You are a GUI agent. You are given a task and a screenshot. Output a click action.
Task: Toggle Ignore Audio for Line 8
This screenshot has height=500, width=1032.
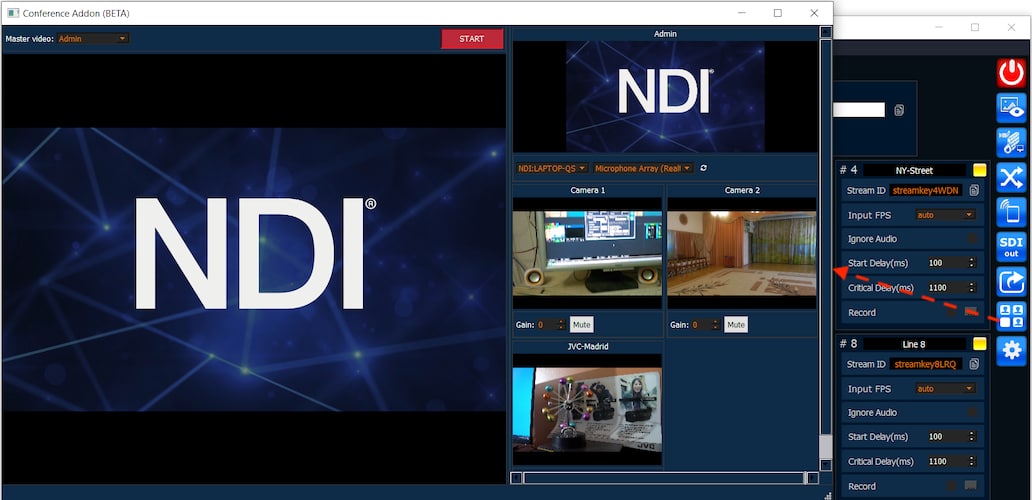pyautogui.click(x=971, y=412)
